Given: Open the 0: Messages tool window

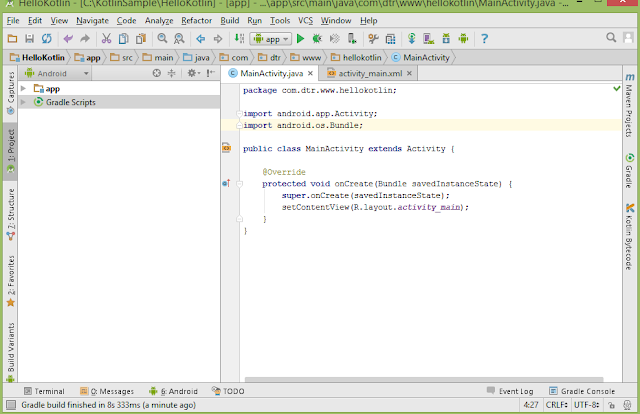Looking at the screenshot, I should coord(107,391).
